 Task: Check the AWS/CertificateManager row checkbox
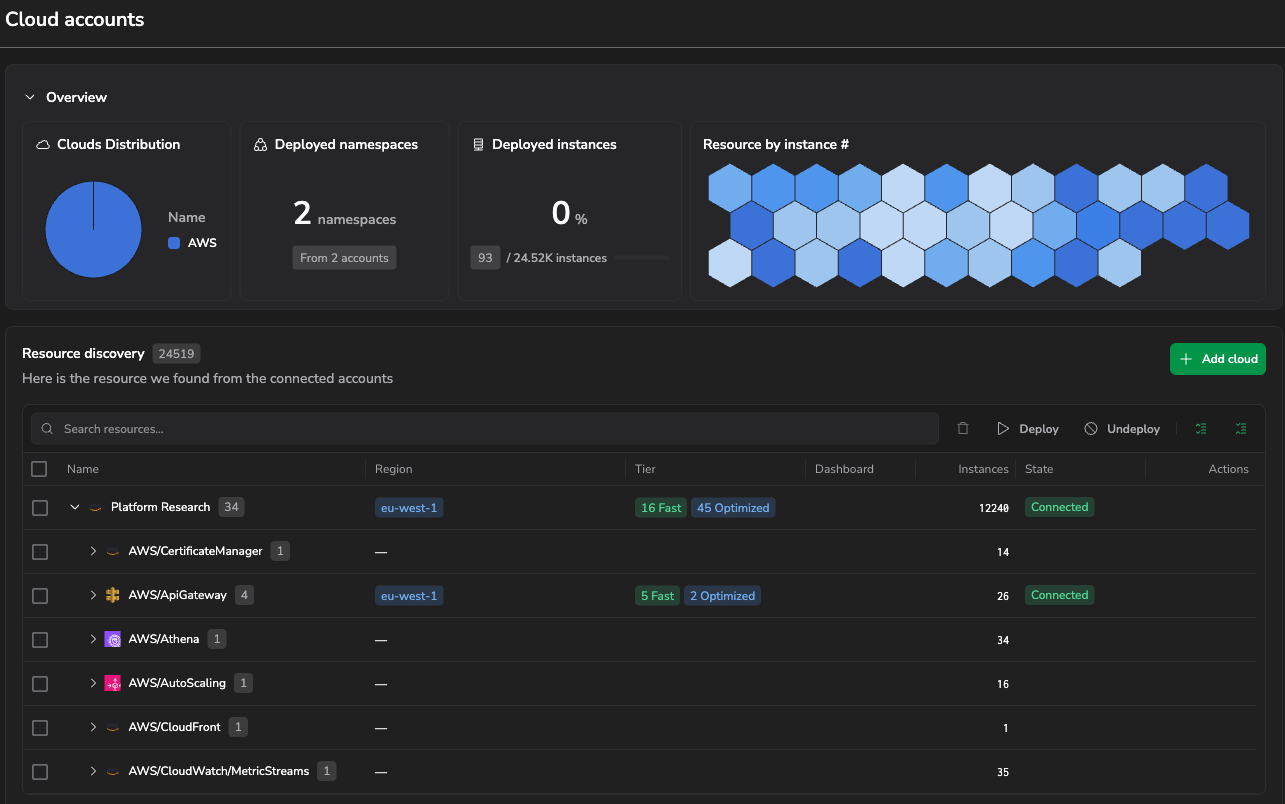click(x=40, y=552)
